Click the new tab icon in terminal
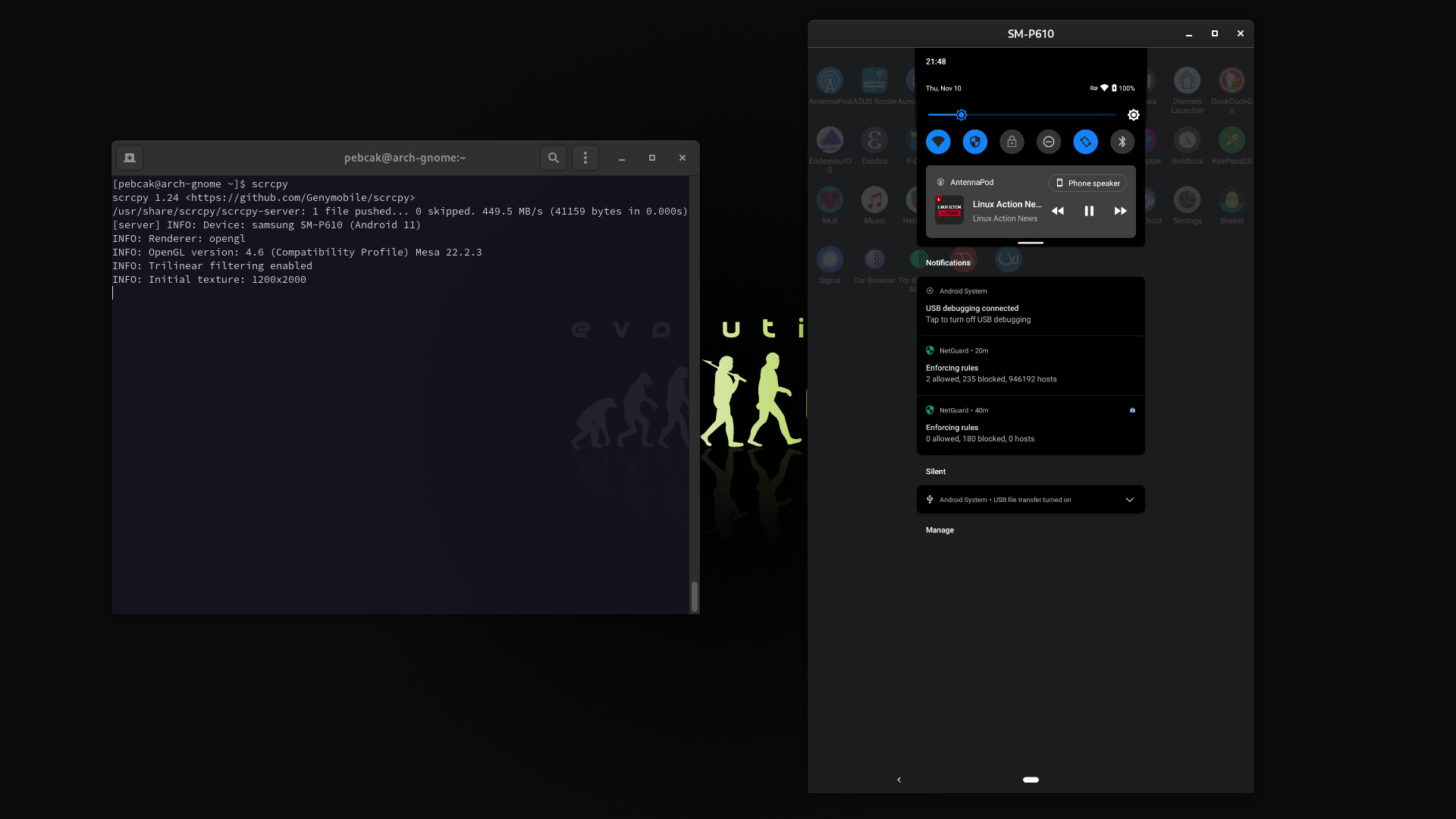This screenshot has height=819, width=1456. click(130, 158)
